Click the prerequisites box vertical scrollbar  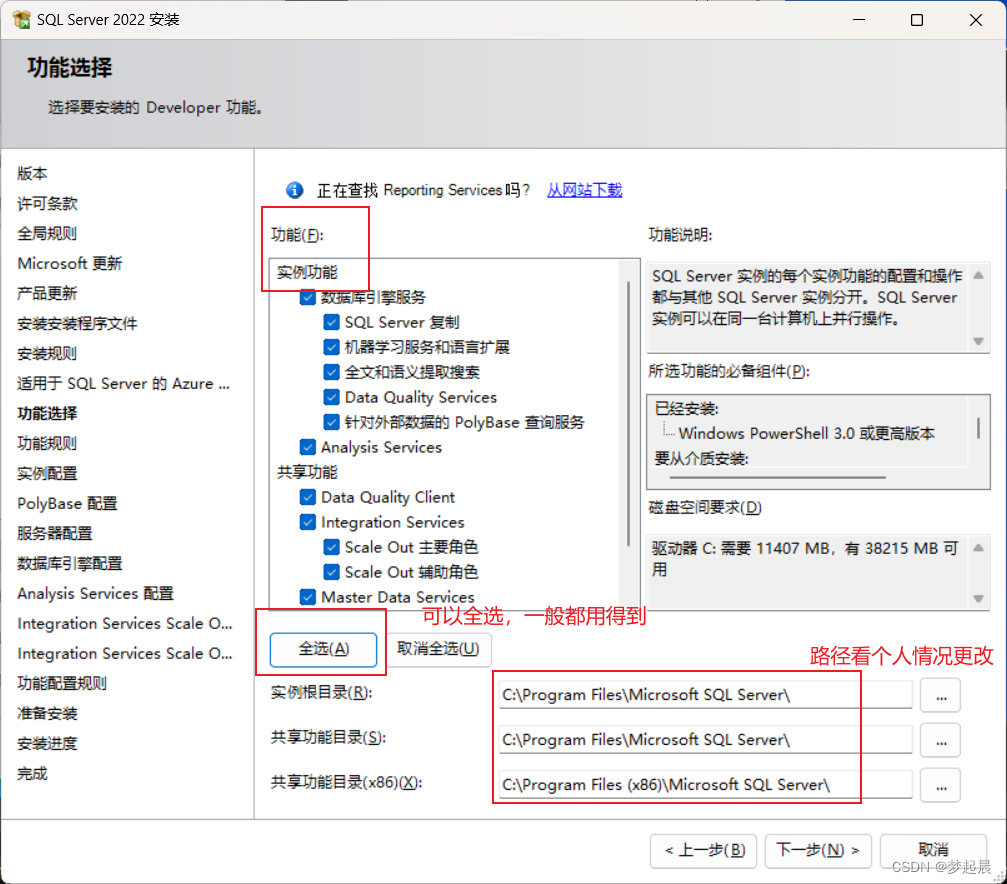click(978, 429)
